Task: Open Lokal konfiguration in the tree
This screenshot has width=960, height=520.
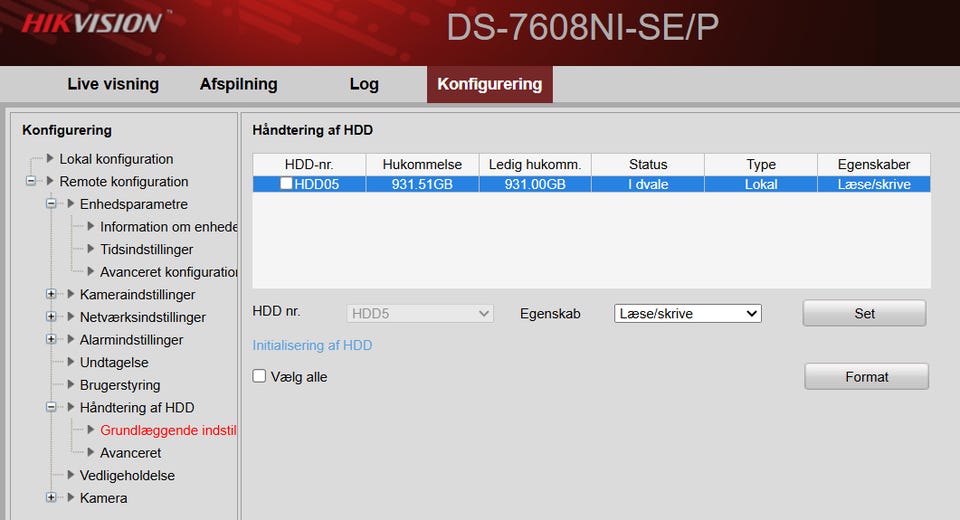Action: point(116,159)
